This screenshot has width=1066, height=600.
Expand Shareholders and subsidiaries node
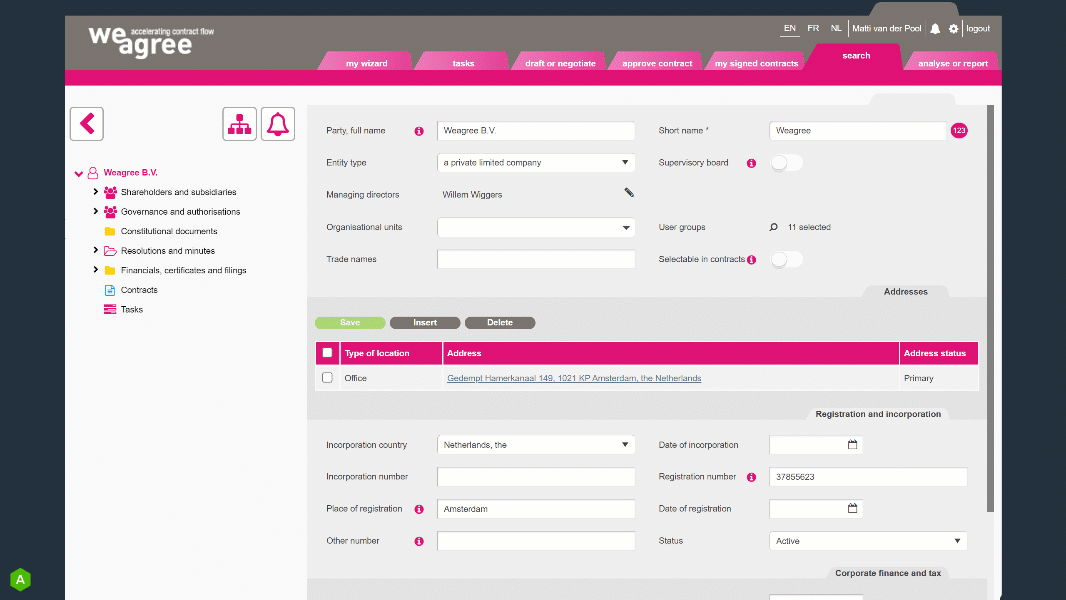[x=95, y=192]
